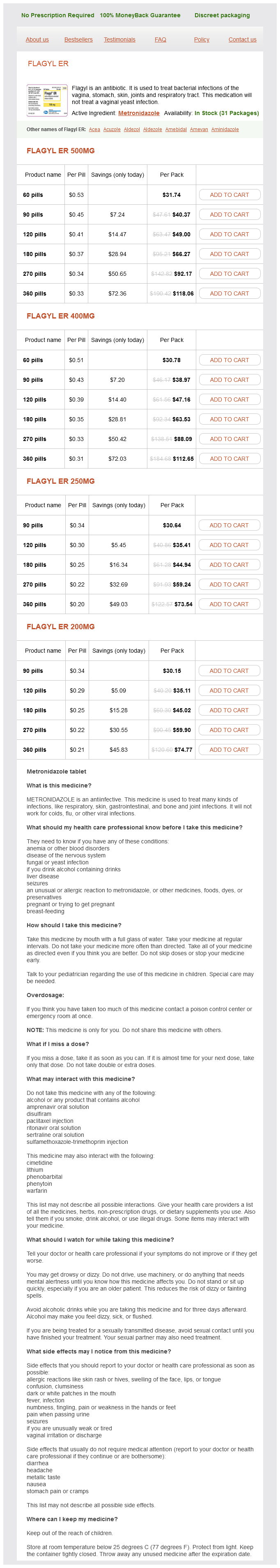This screenshot has height=1568, width=280.
Task: Click the Acea alternate name link
Action: click(94, 129)
